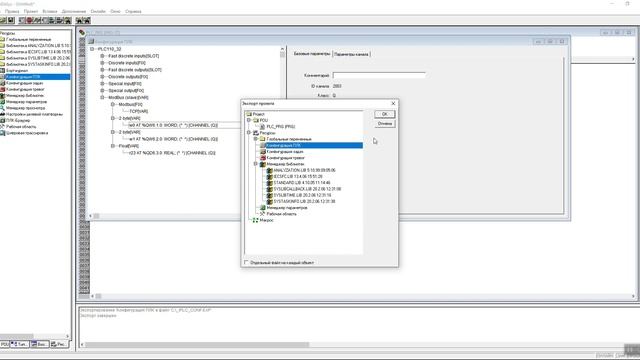Image resolution: width=640 pixels, height=360 pixels.
Task: Expand Fast discrete outputs[SLOT] node
Action: 102,70
